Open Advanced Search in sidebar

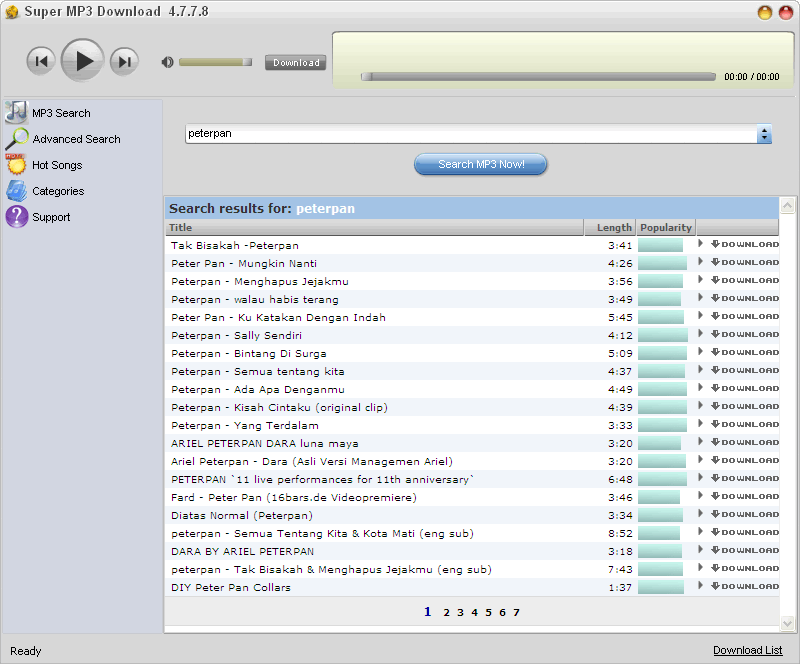(77, 139)
